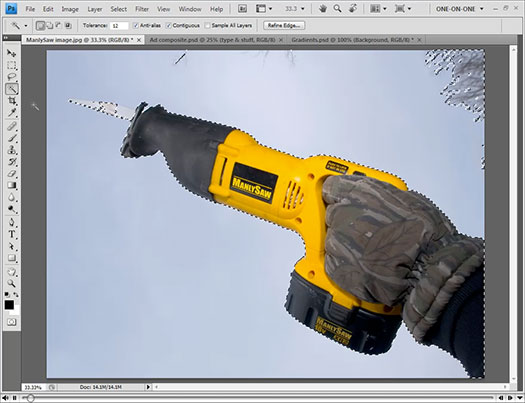The height and width of the screenshot is (403, 525).
Task: Select the Magic Wand tool in toolbox
Action: coord(11,89)
